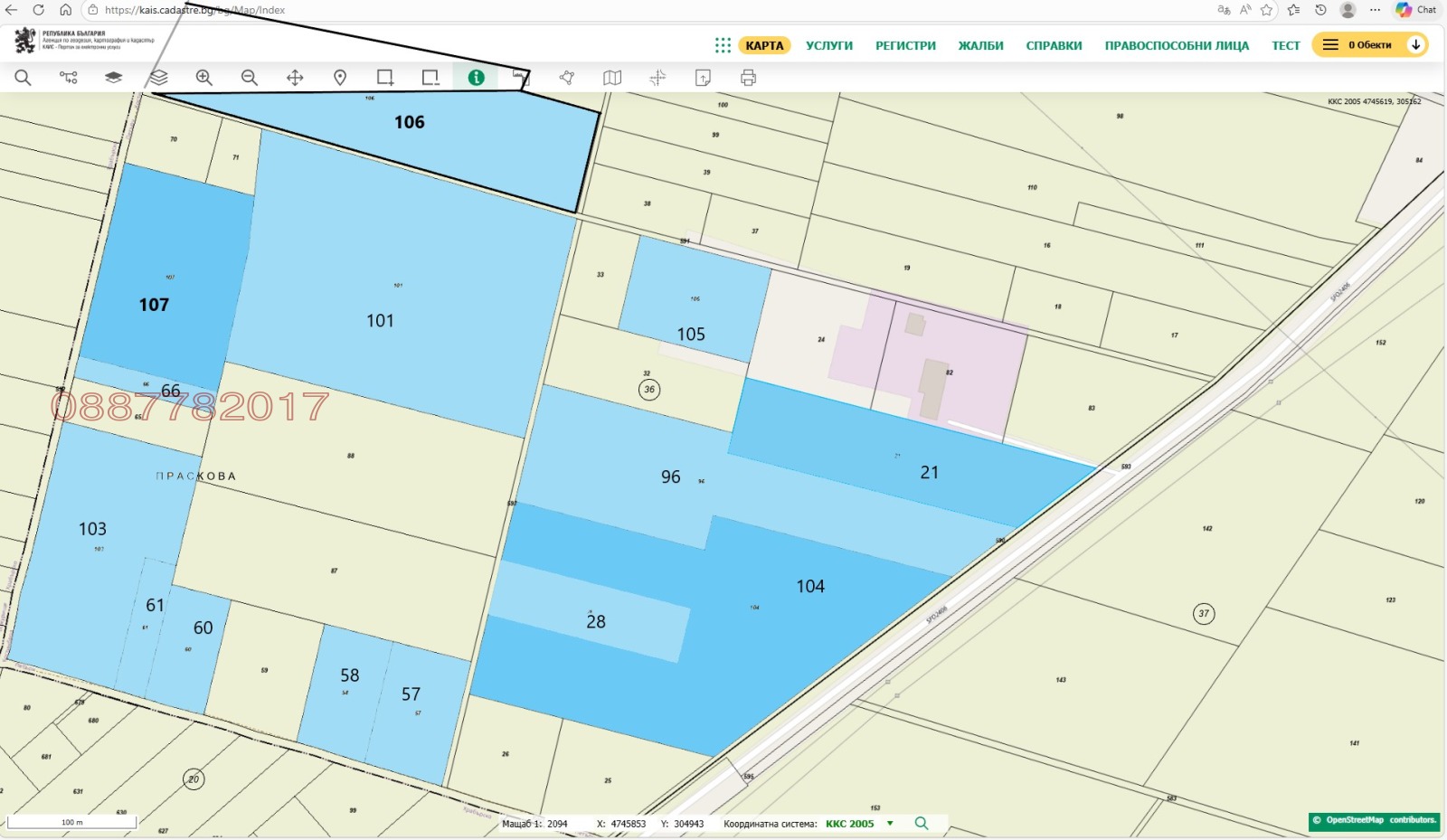Viewport: 1447px width, 840px height.
Task: Click the green coordinate search magnifier
Action: tap(922, 824)
